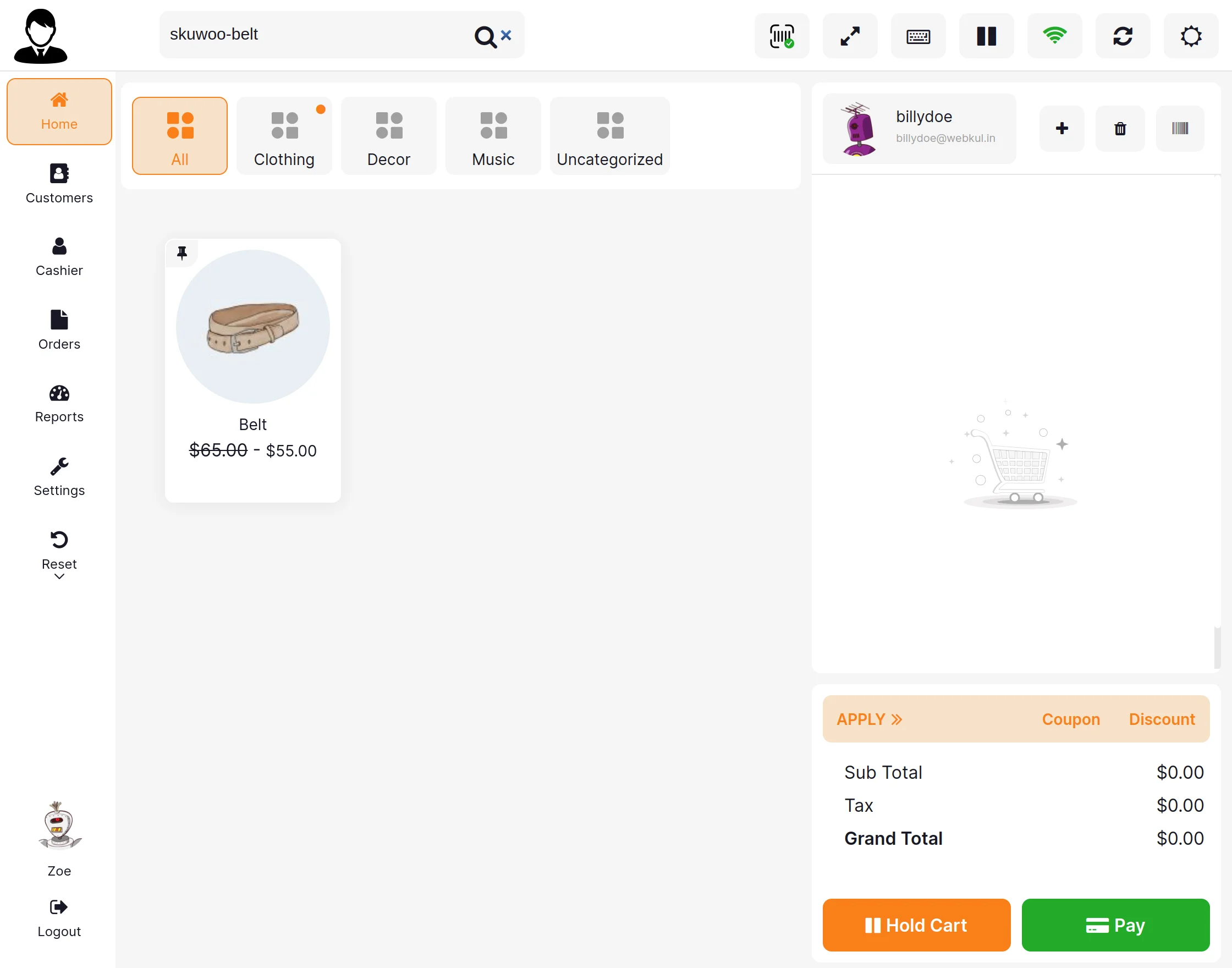View held carts
Viewport: 1232px width, 968px height.
pyautogui.click(x=986, y=36)
